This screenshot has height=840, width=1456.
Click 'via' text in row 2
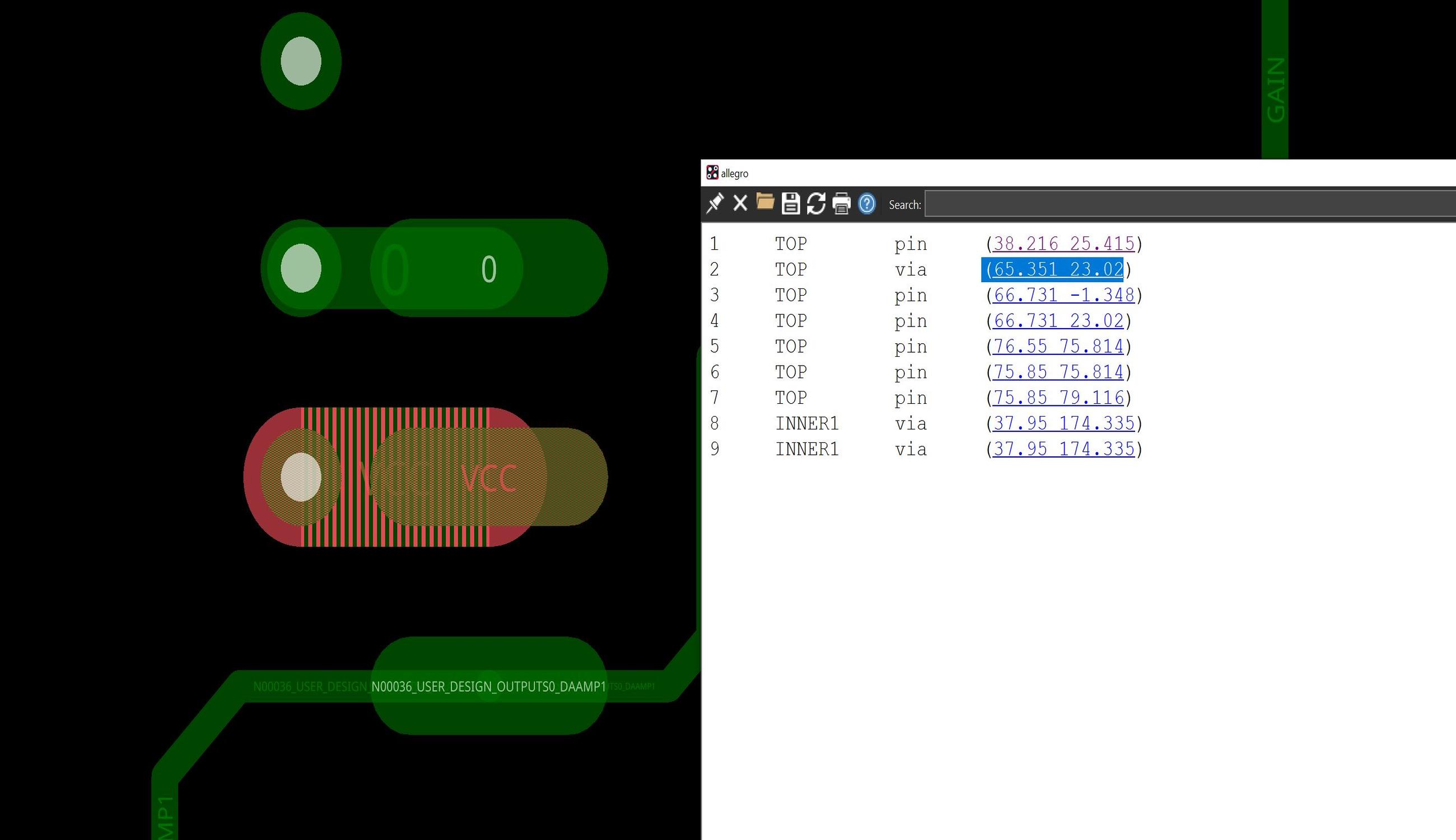point(911,269)
